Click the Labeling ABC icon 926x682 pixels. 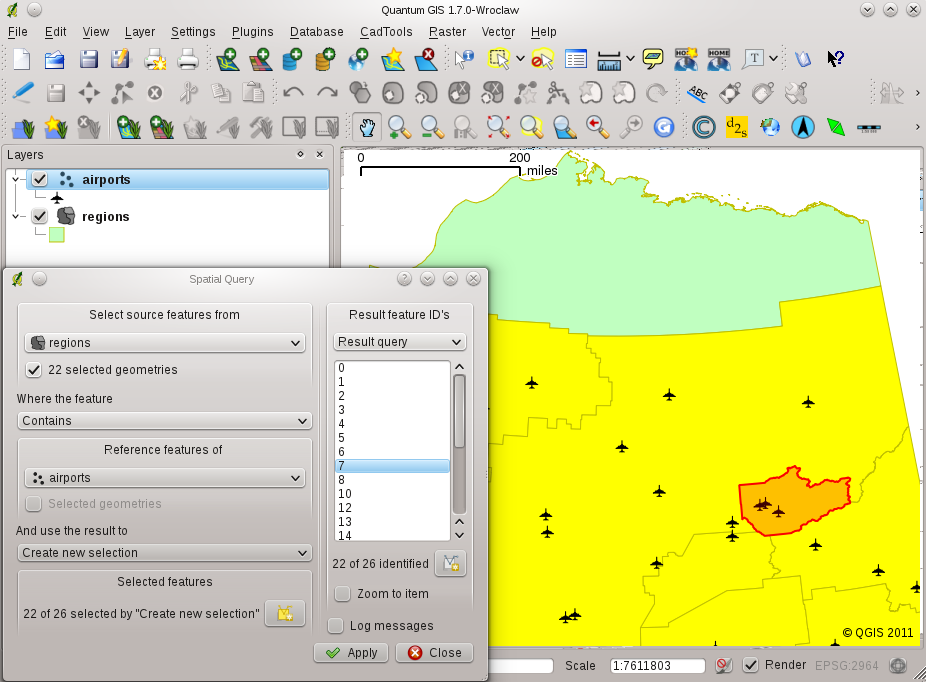(697, 93)
